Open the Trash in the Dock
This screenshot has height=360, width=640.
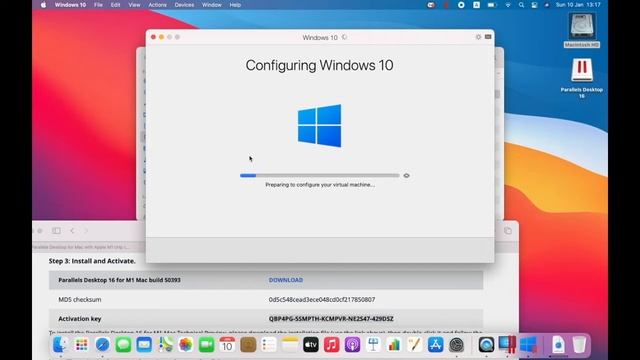click(x=579, y=345)
